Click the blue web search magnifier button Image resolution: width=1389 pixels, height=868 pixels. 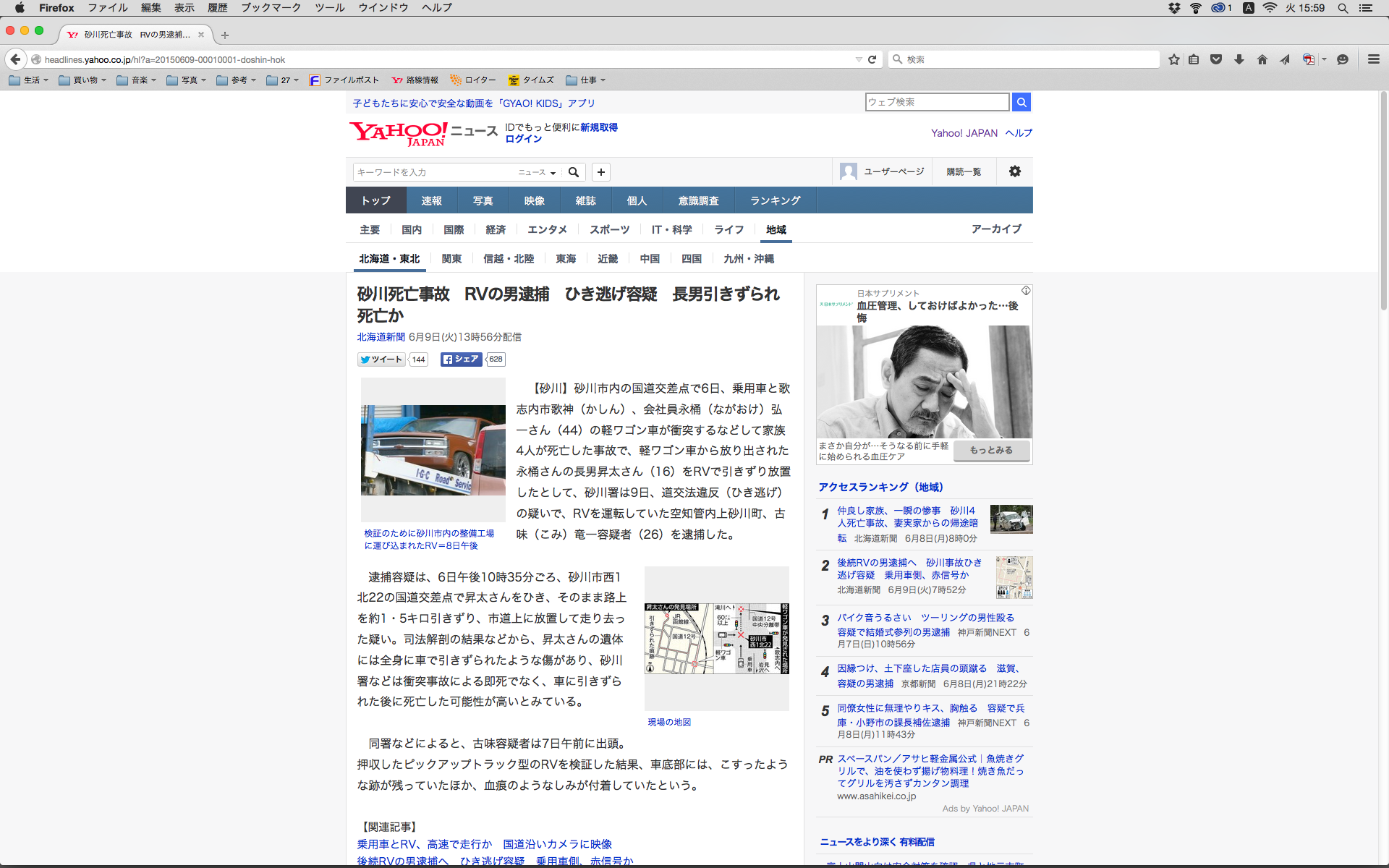point(1021,102)
